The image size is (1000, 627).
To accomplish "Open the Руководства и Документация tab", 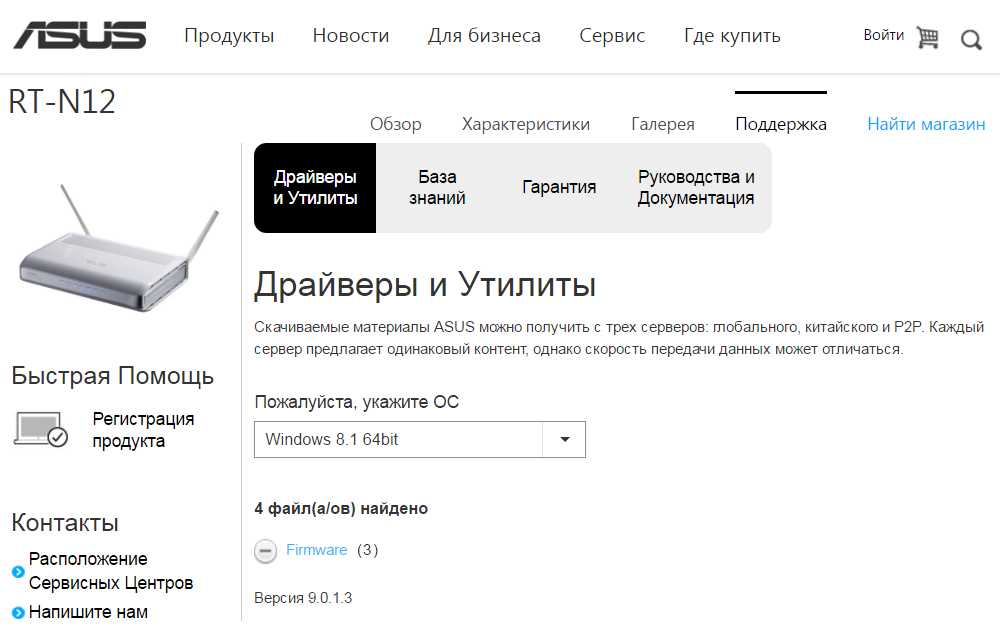I will click(696, 187).
